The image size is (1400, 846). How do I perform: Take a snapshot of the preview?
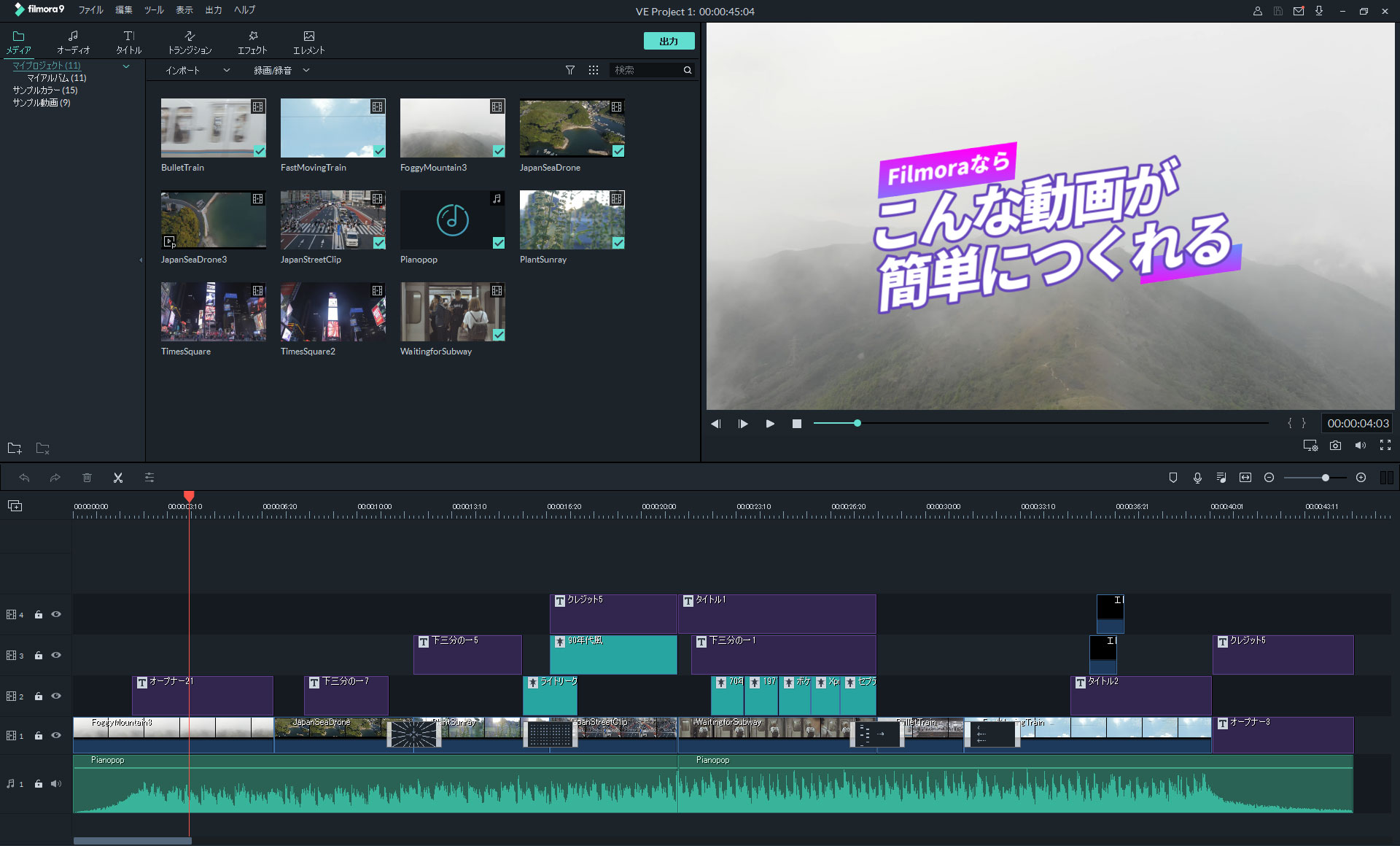[1335, 446]
